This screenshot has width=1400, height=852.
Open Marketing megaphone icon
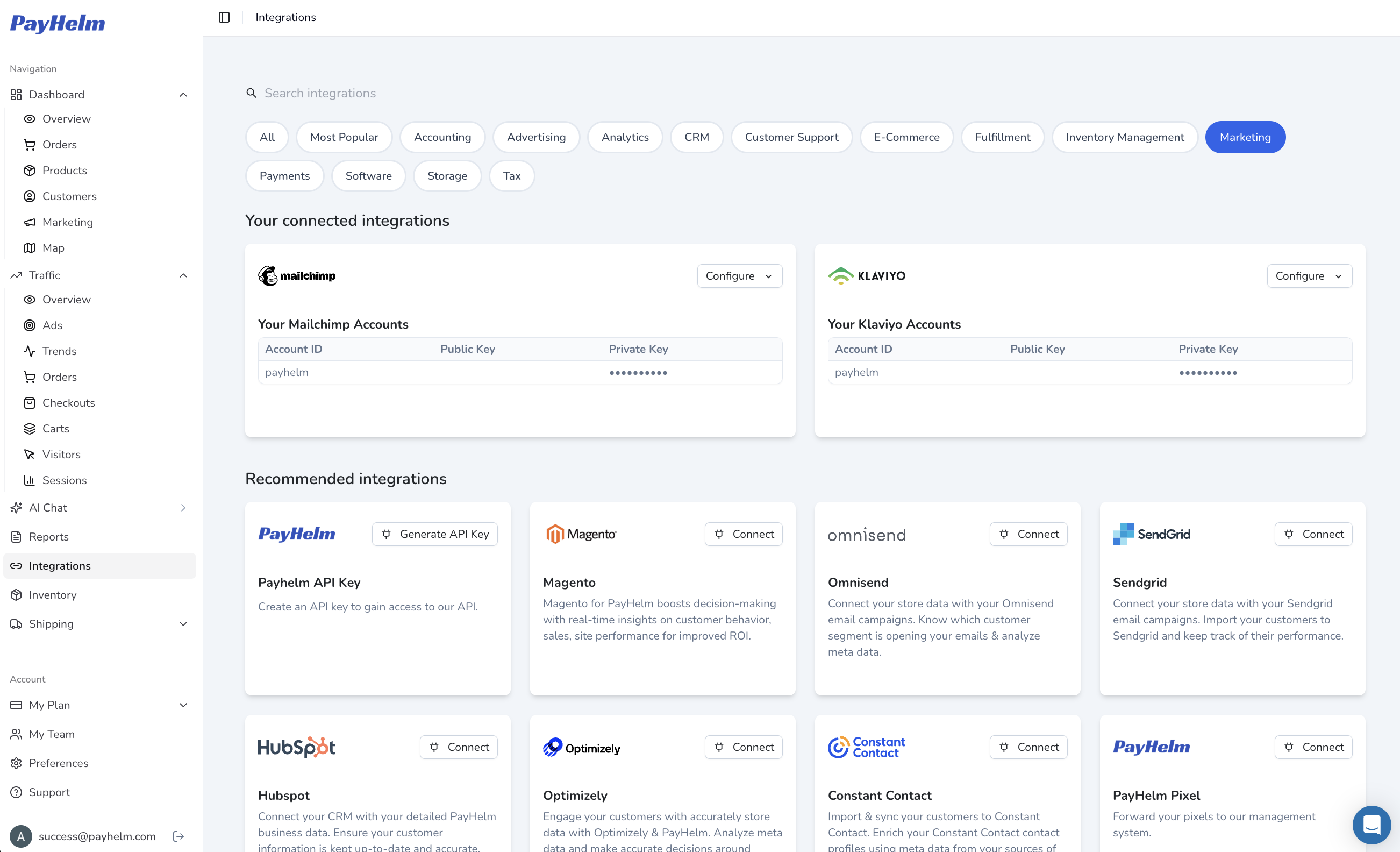click(x=30, y=222)
